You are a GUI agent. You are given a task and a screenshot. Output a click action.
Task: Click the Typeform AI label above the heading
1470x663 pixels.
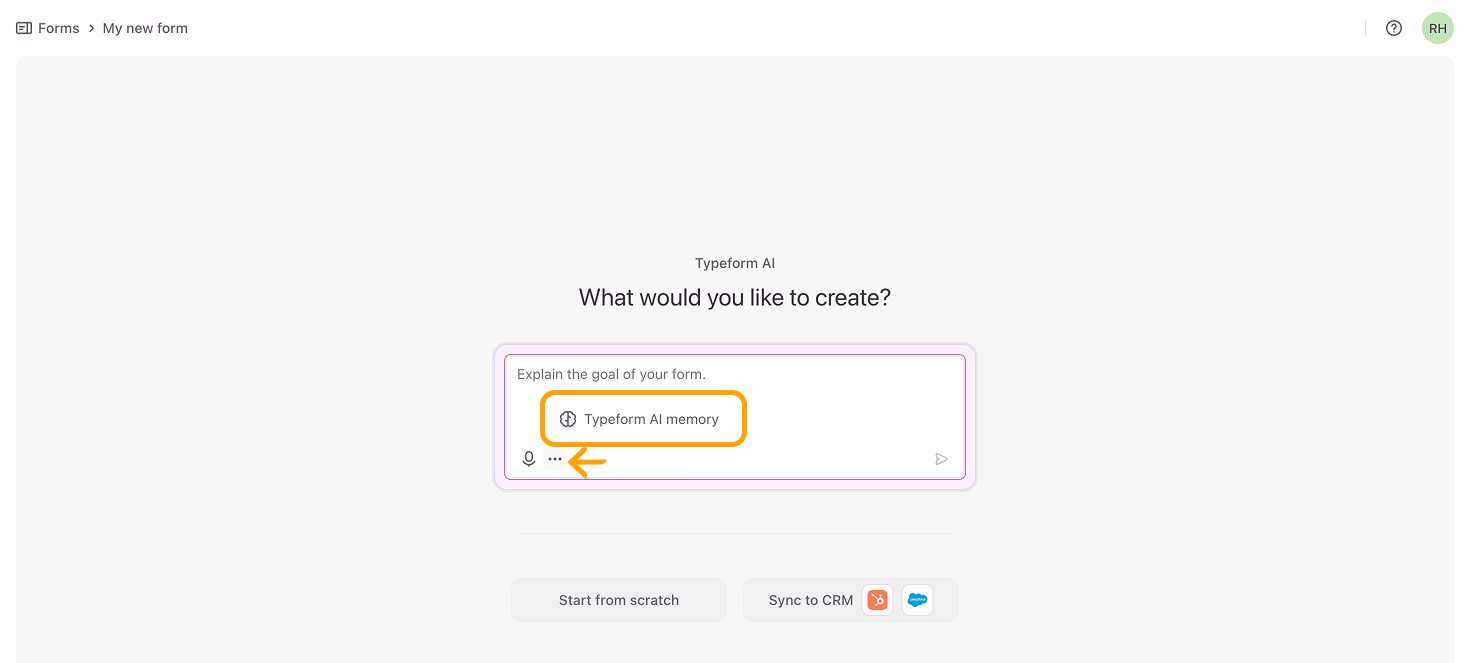(x=735, y=264)
